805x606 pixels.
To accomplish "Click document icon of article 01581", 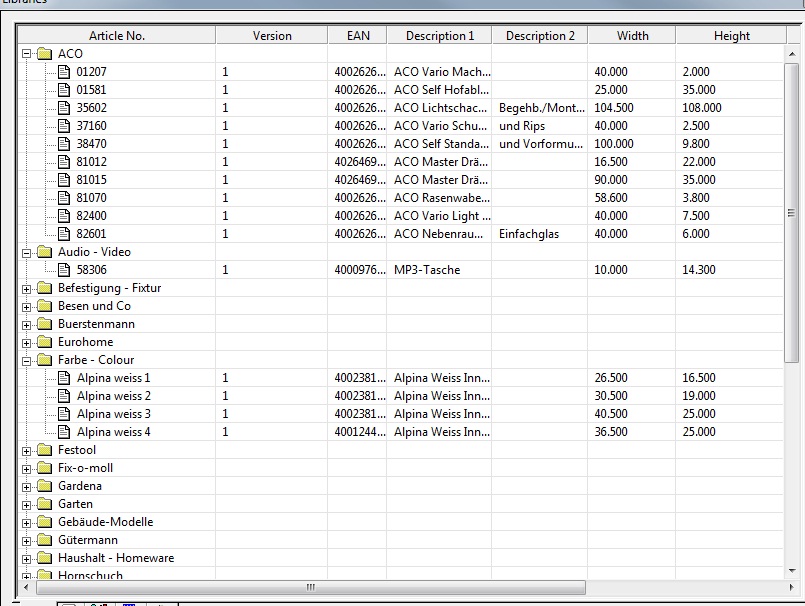I will (x=64, y=89).
